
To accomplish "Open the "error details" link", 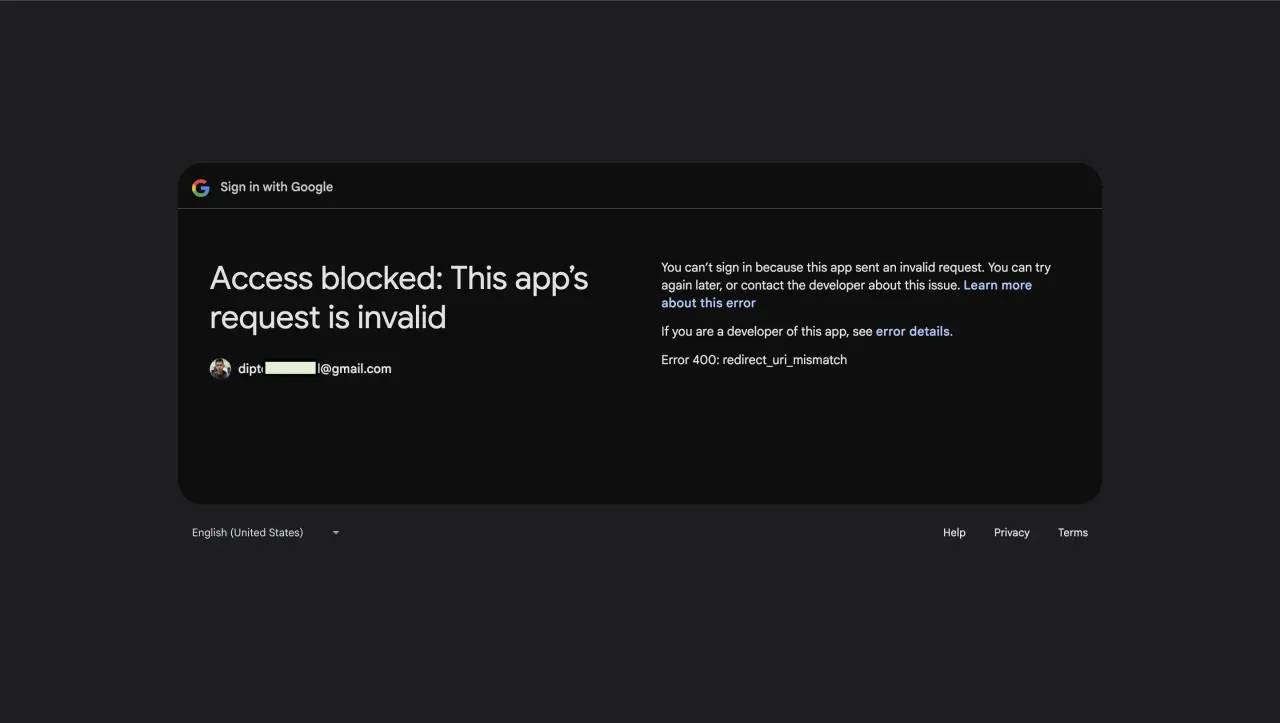I will tap(913, 331).
